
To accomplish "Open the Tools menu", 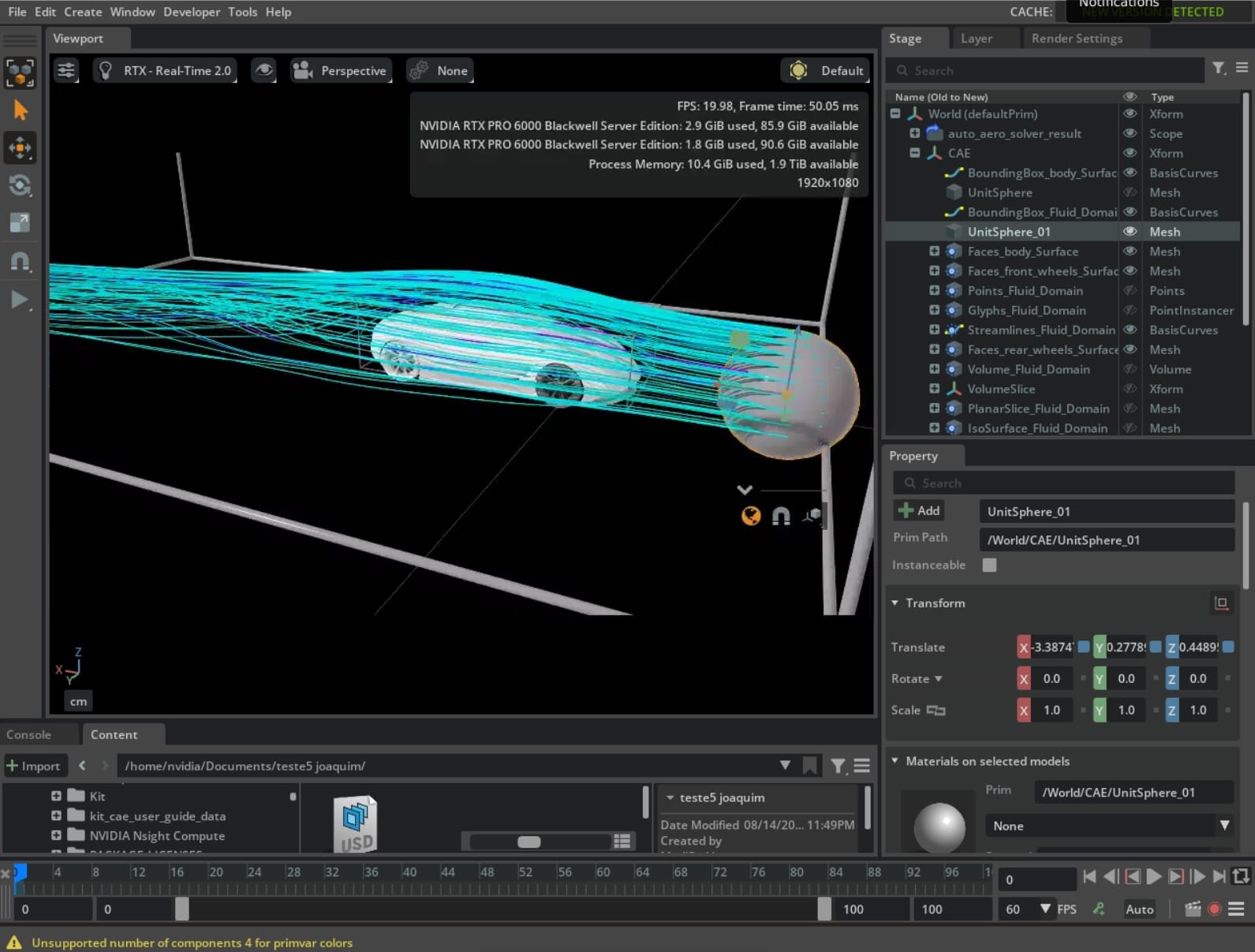I will click(242, 12).
